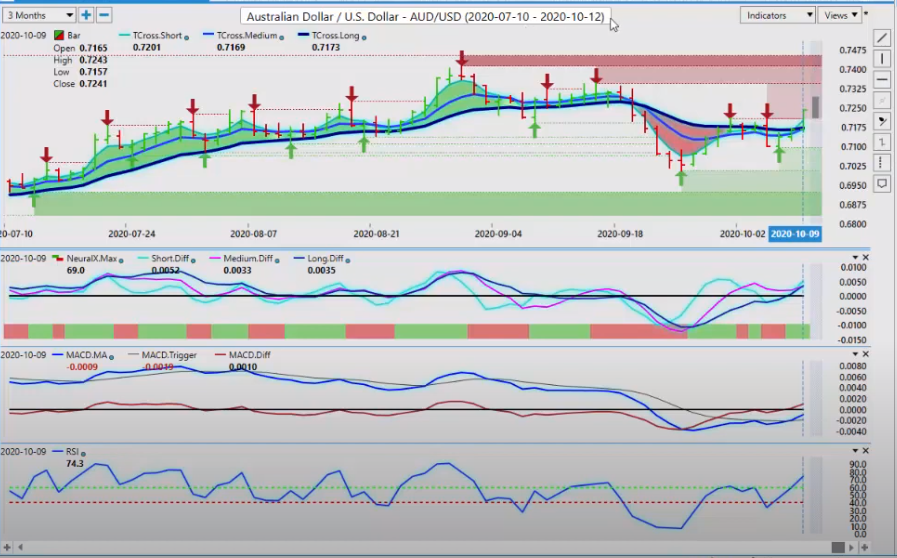Click the highlighted 2020-10-09 date label

[795, 234]
